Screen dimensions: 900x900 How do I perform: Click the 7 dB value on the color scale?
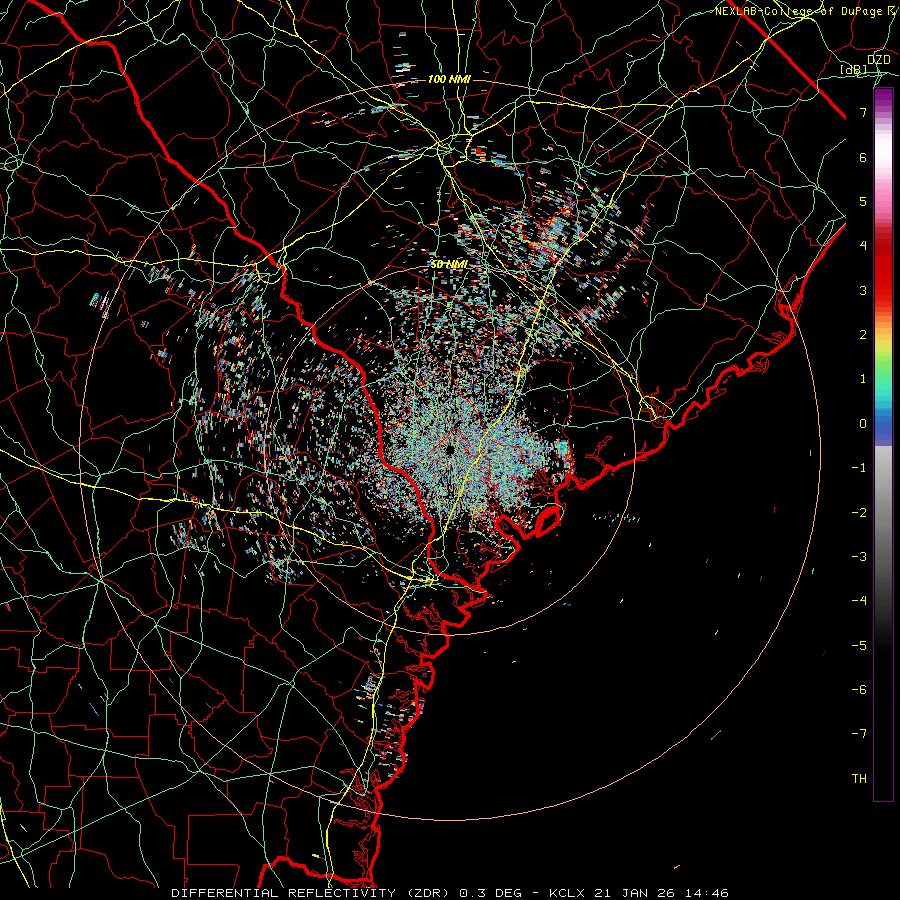coord(863,112)
